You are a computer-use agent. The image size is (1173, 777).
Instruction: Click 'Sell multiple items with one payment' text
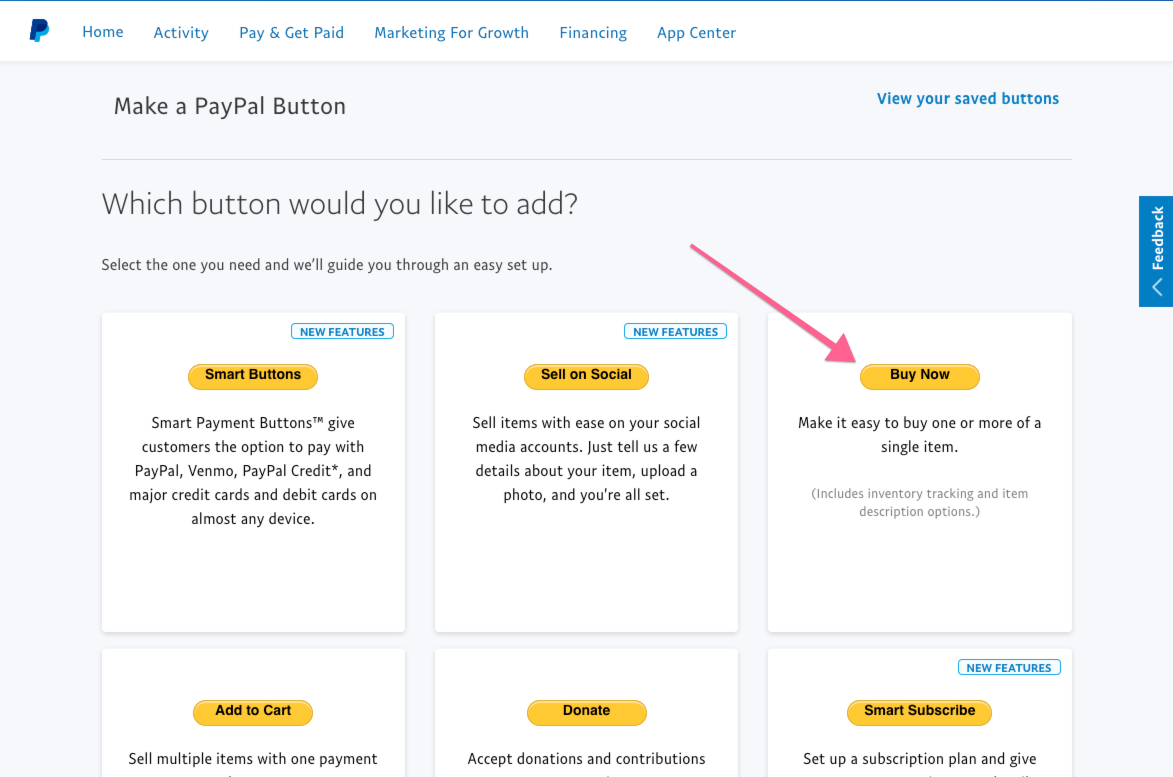pyautogui.click(x=253, y=759)
